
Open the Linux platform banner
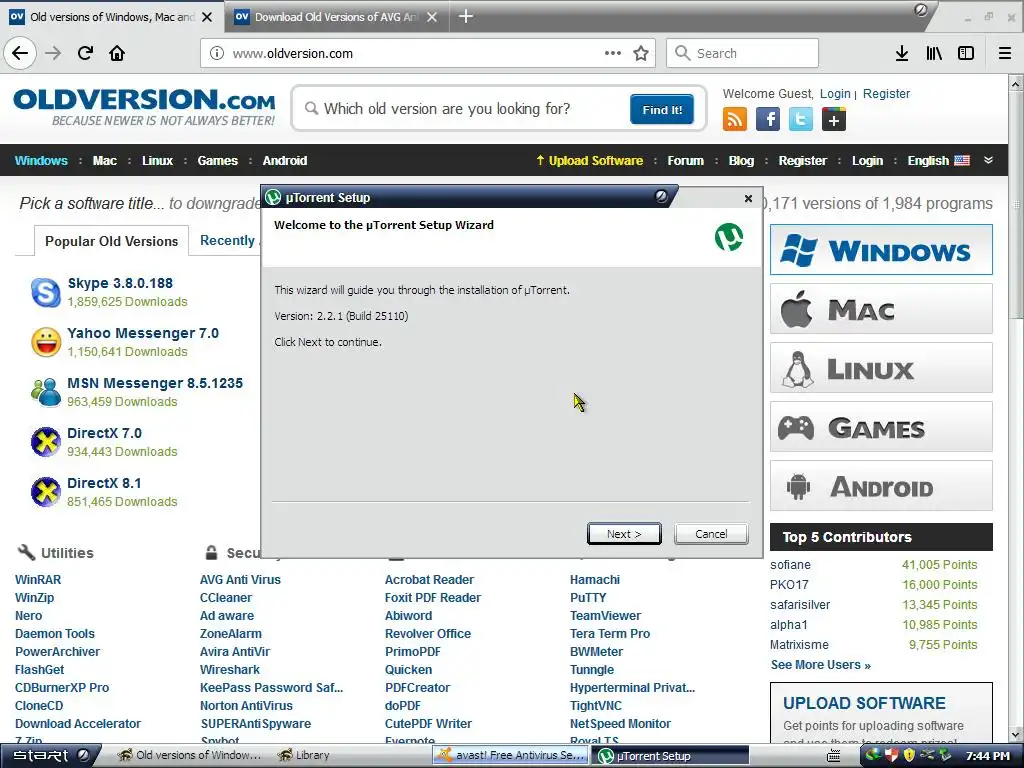(x=881, y=368)
